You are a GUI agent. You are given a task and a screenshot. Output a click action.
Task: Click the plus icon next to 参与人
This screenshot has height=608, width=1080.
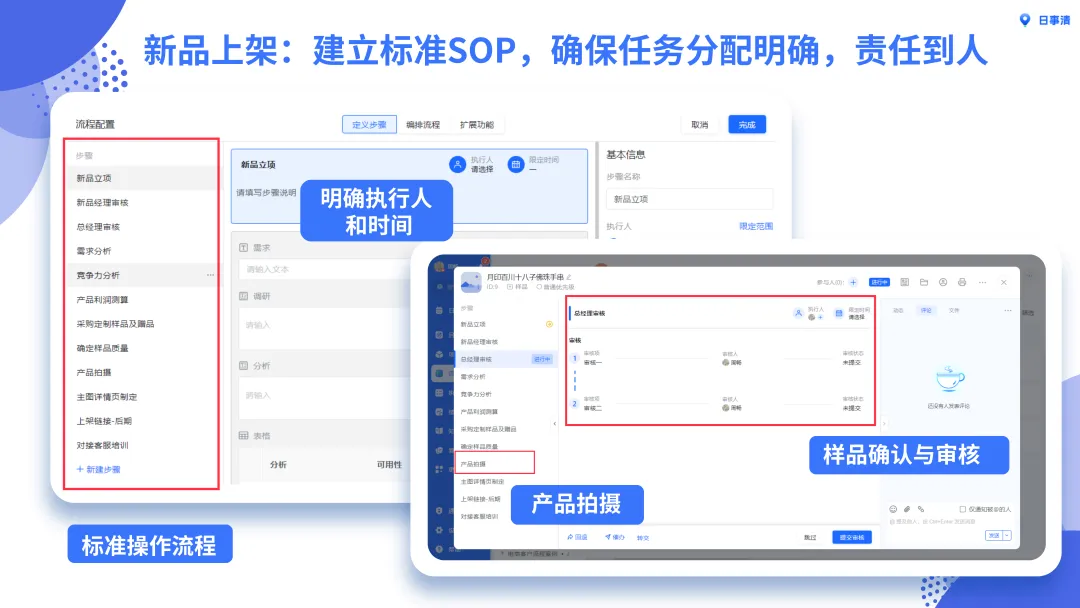click(x=853, y=282)
